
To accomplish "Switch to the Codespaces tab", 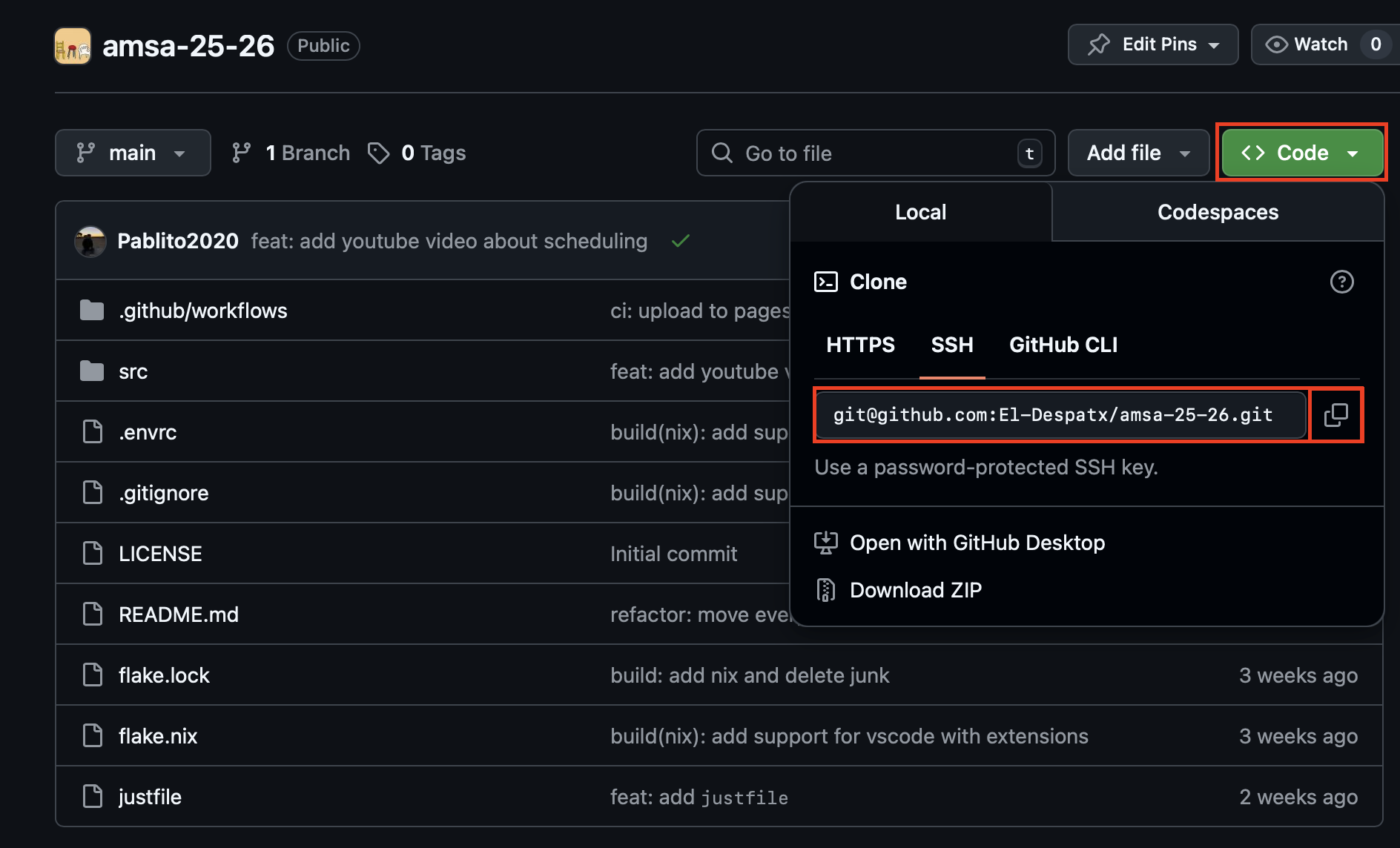I will tap(1217, 212).
